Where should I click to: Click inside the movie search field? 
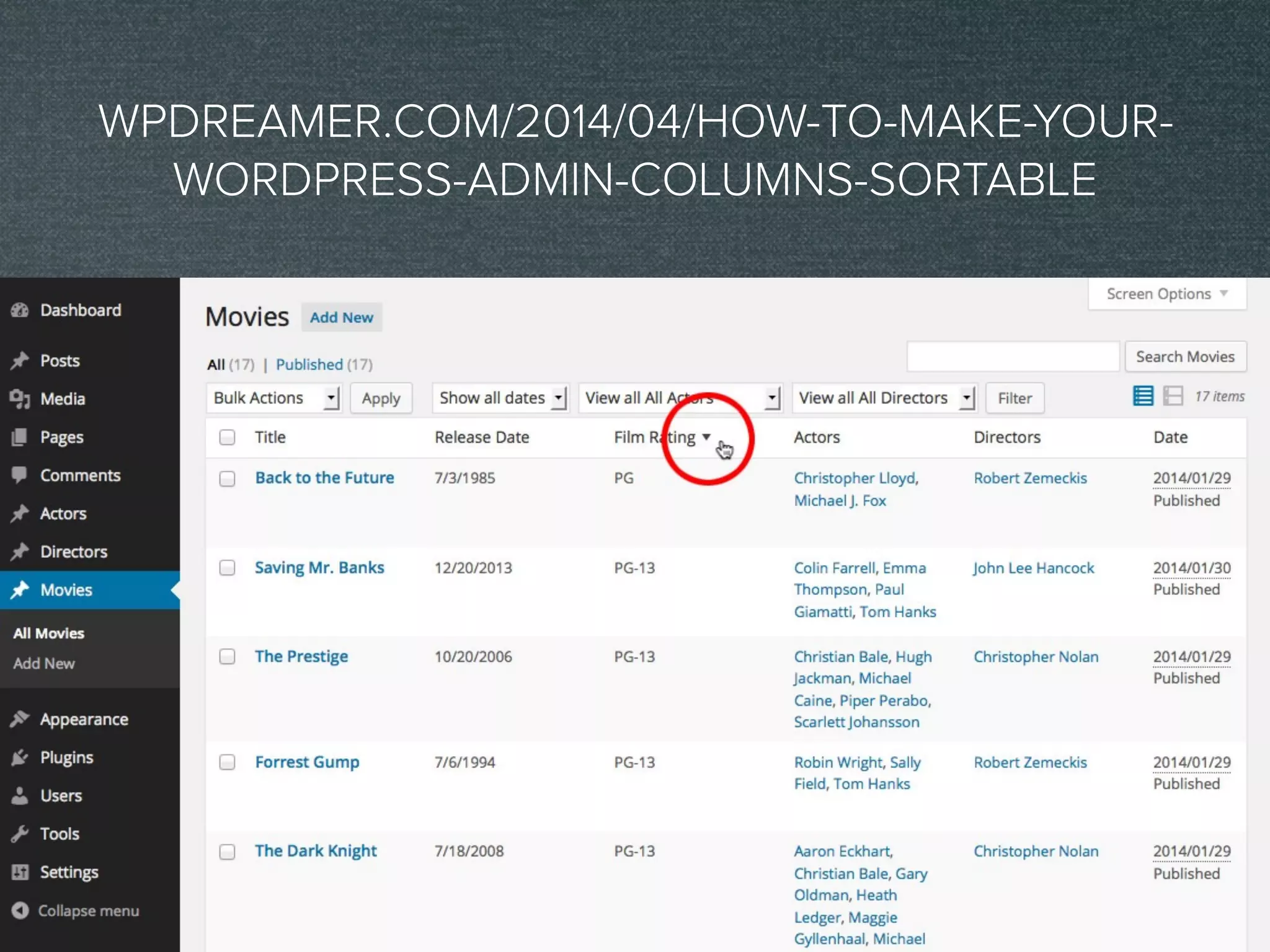tap(1013, 356)
